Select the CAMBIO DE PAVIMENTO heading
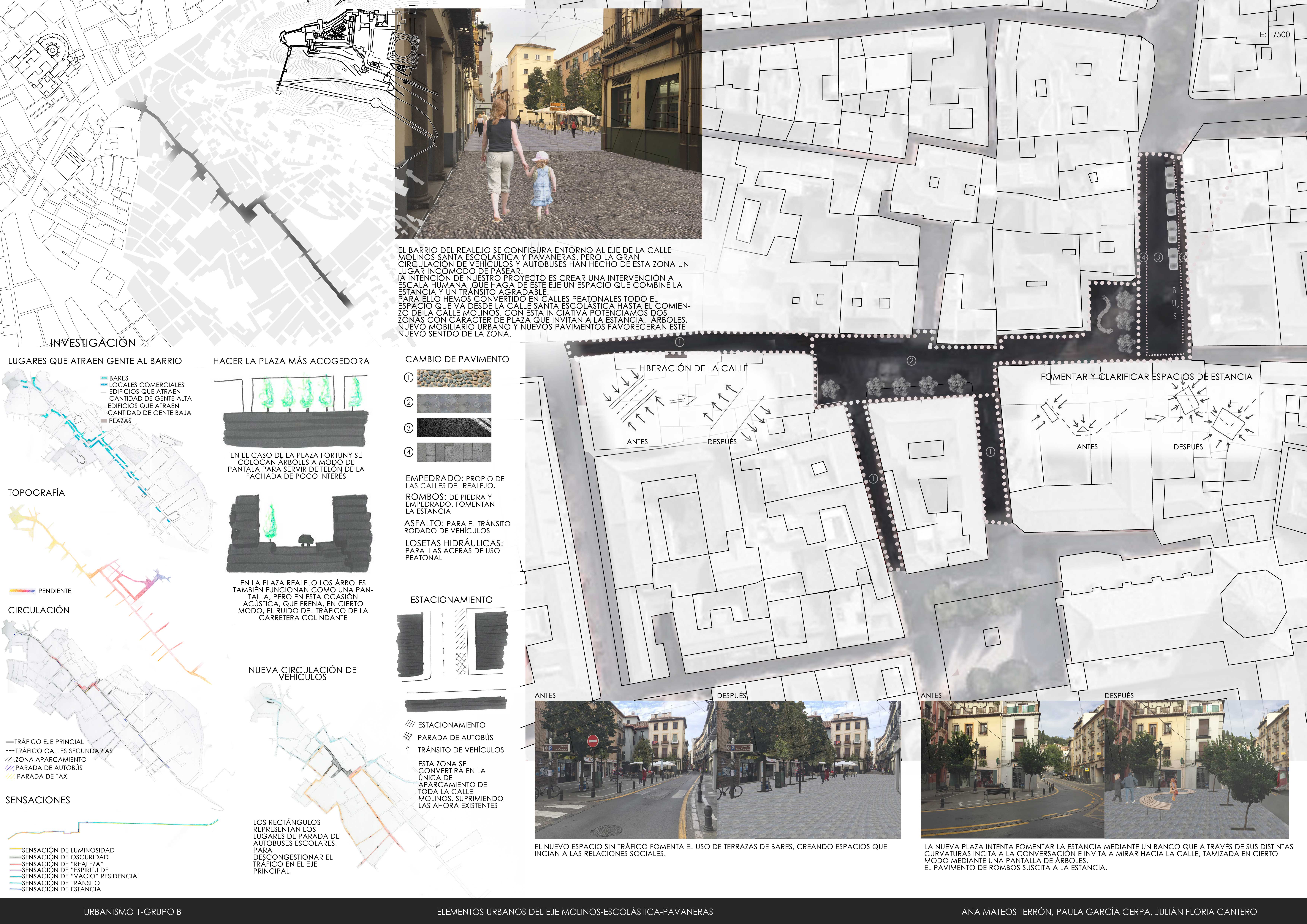Viewport: 1307px width, 924px height. click(x=457, y=359)
